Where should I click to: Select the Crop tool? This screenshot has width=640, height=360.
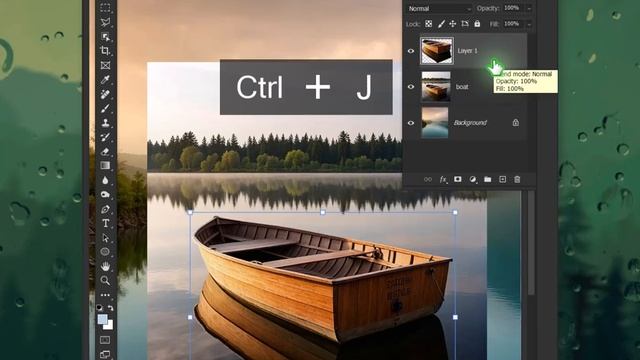point(105,51)
